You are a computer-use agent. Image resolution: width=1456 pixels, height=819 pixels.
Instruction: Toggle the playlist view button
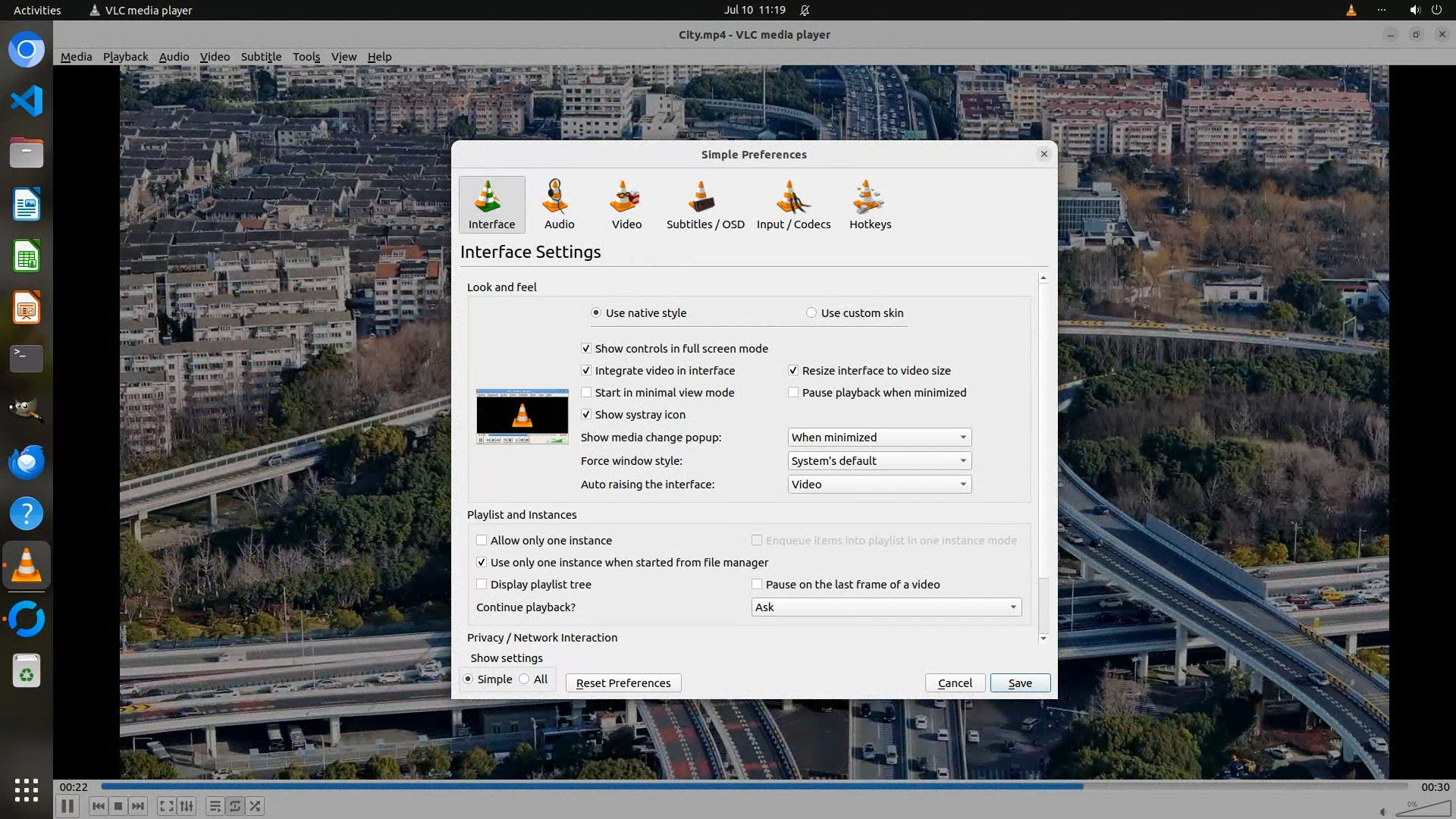tap(215, 806)
